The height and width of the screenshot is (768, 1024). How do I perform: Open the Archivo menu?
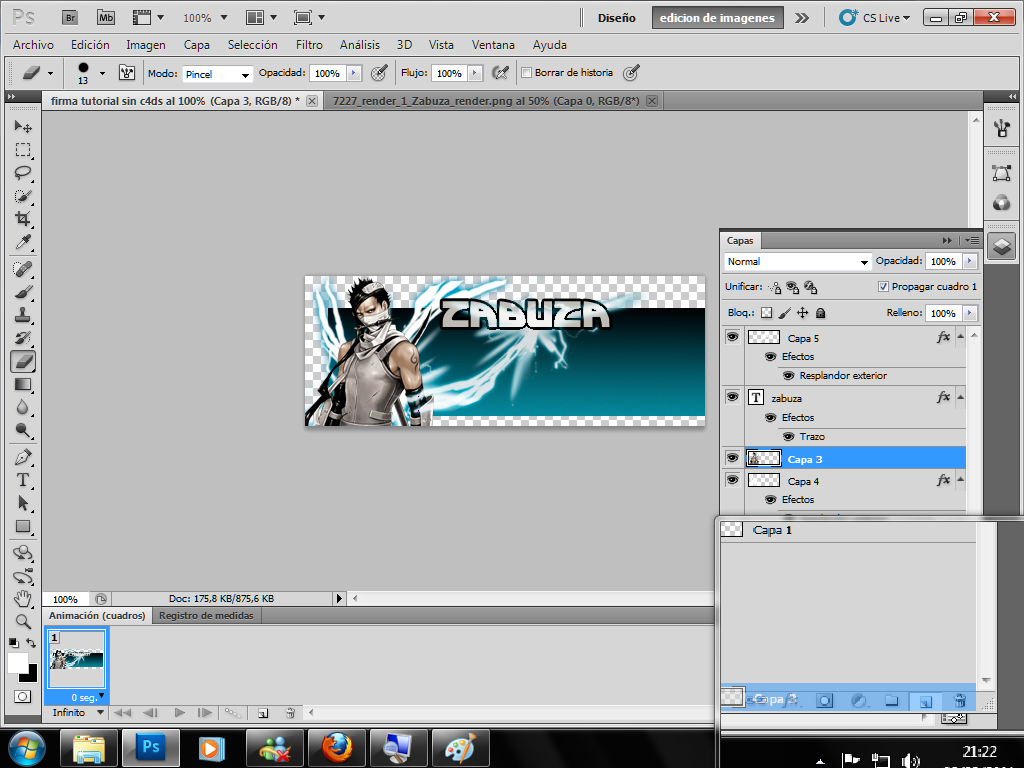pyautogui.click(x=33, y=45)
